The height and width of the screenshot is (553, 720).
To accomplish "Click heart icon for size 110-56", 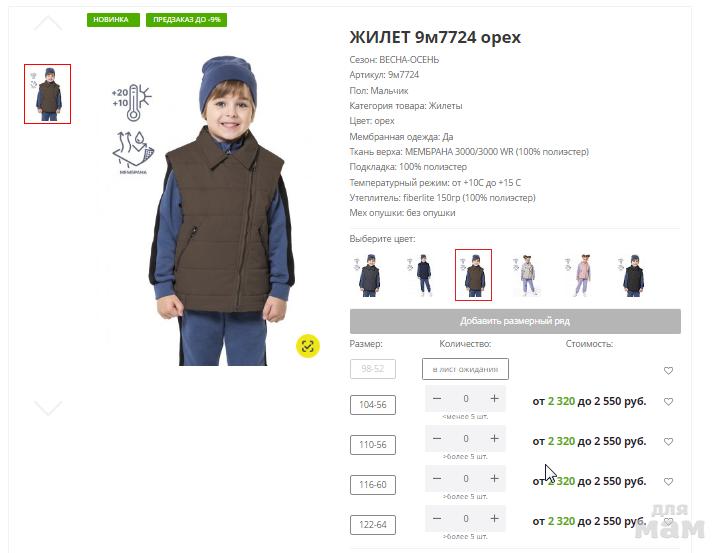I will point(668,441).
